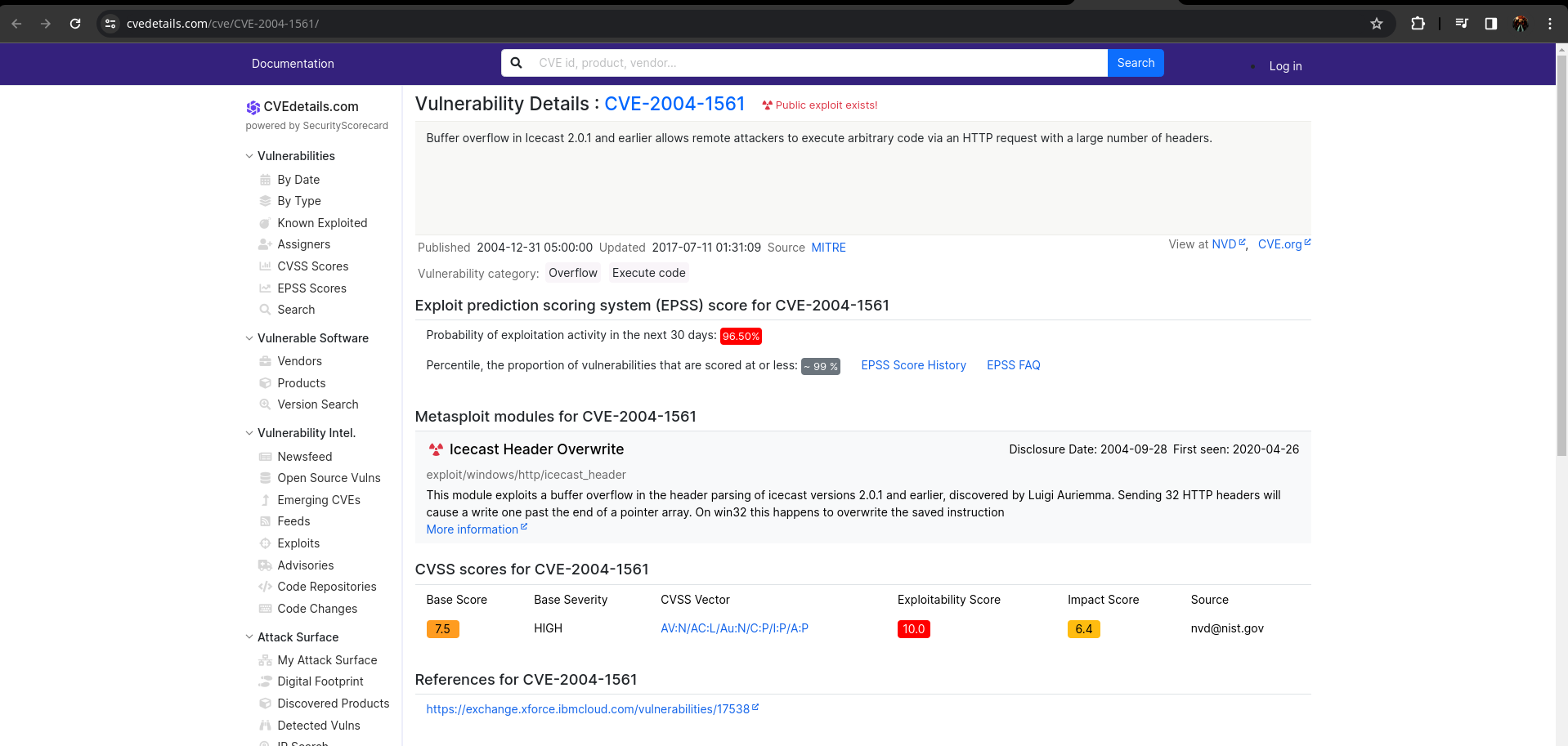Viewport: 1568px width, 746px height.
Task: Go to Version Search in sidebar
Action: pos(318,404)
